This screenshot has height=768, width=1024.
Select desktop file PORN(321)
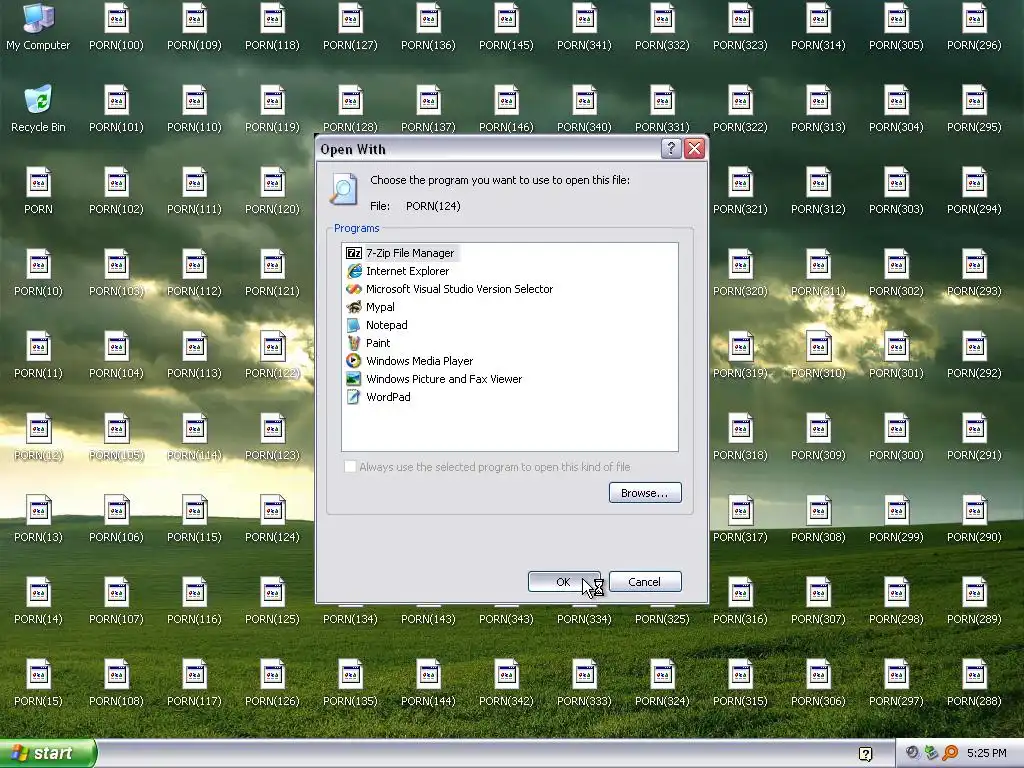(740, 191)
